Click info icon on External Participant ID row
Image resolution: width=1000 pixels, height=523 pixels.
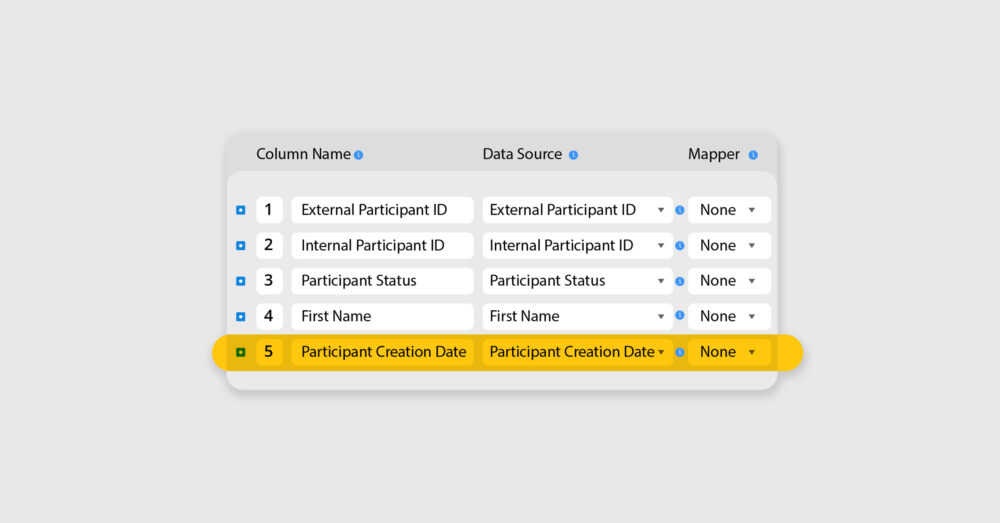tap(680, 210)
